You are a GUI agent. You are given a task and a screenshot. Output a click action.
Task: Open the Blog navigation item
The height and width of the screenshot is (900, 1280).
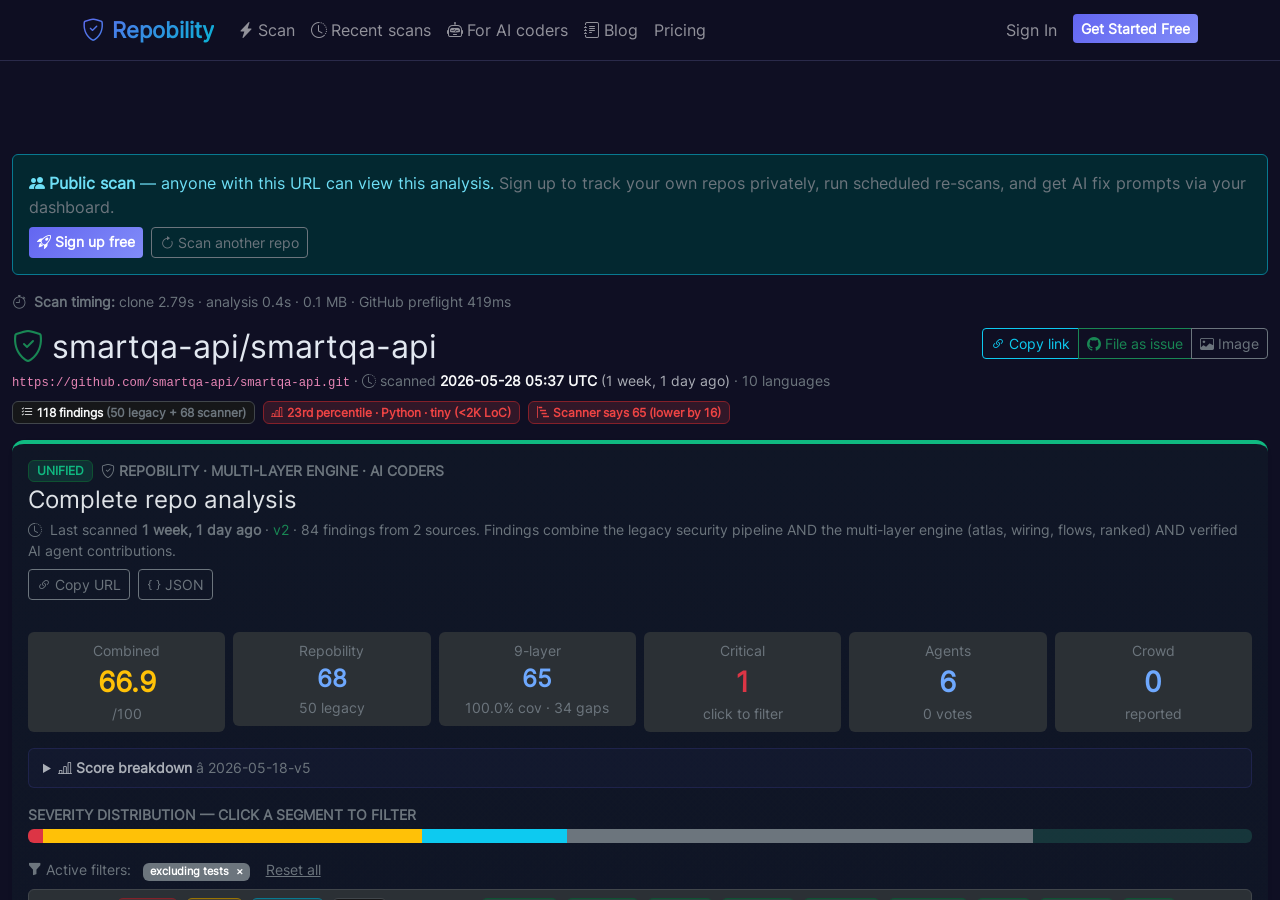click(611, 30)
